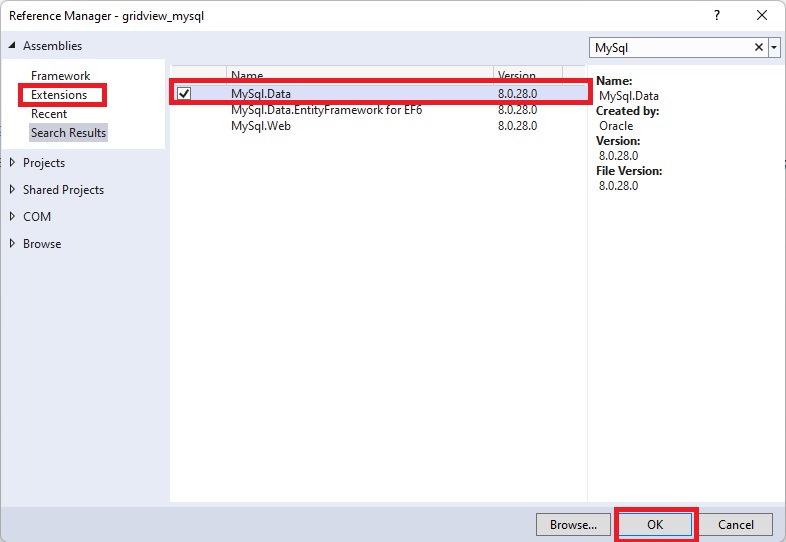The image size is (786, 542).
Task: Collapse the Assemblies section
Action: 13,46
